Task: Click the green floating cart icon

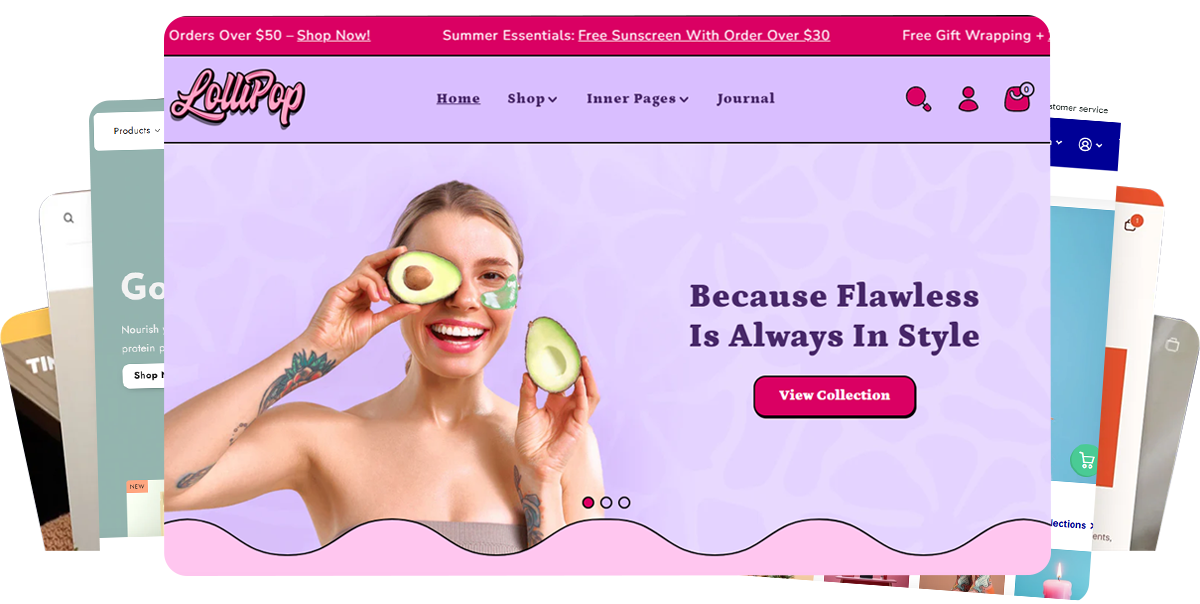Action: click(1084, 460)
